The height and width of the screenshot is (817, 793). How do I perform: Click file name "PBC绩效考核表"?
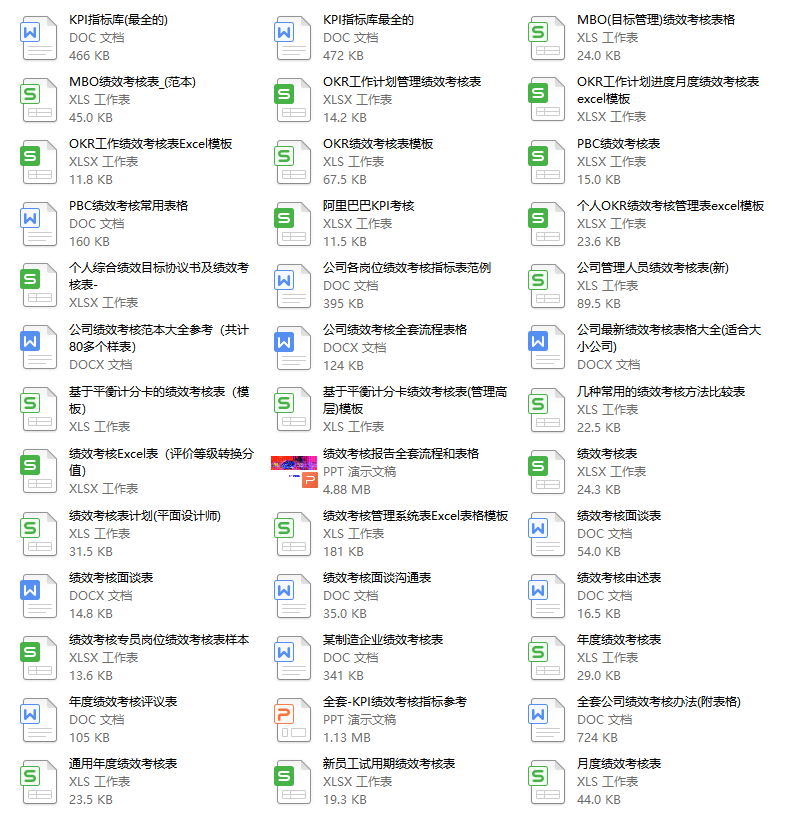tap(618, 144)
